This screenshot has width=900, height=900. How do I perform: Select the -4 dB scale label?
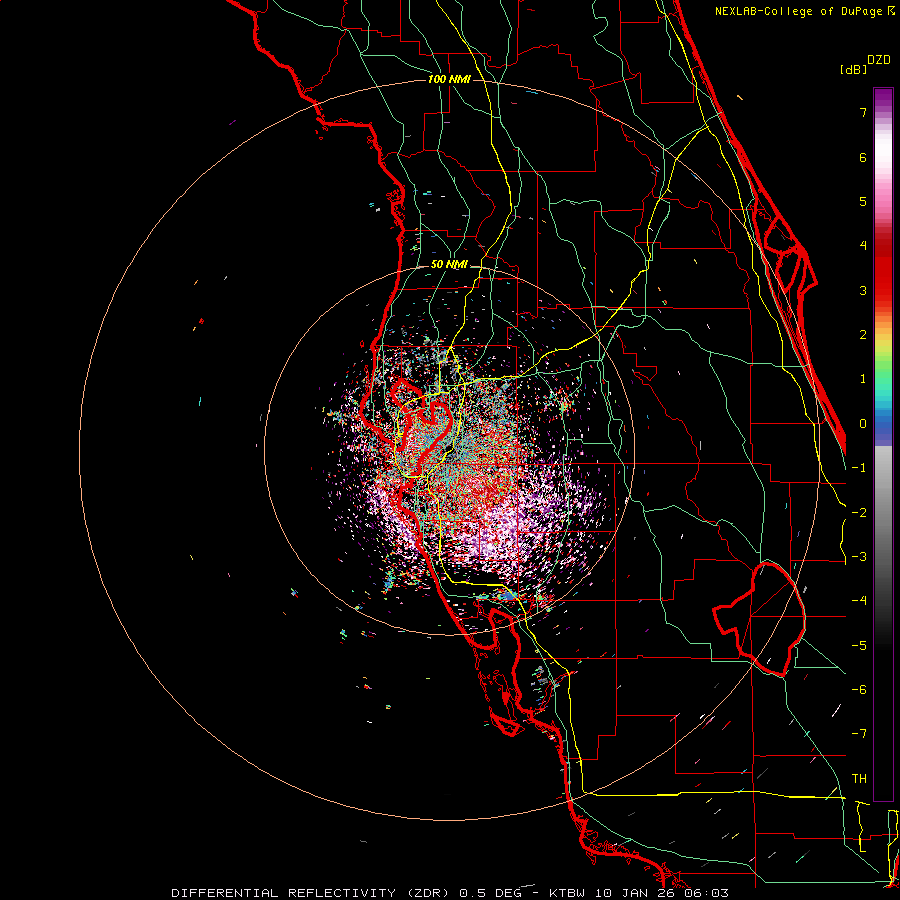click(x=859, y=601)
